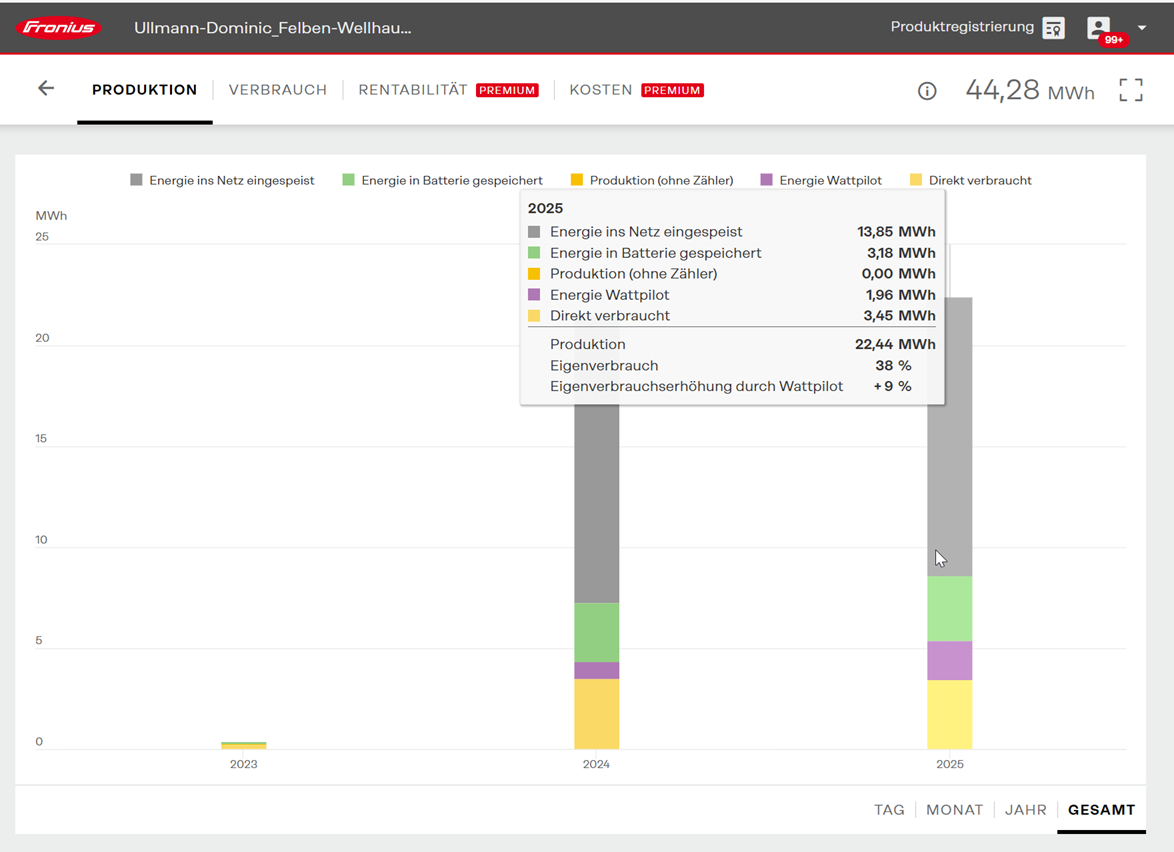Toggle the Direkt verbraucht legend entry
1174x852 pixels.
pos(970,181)
